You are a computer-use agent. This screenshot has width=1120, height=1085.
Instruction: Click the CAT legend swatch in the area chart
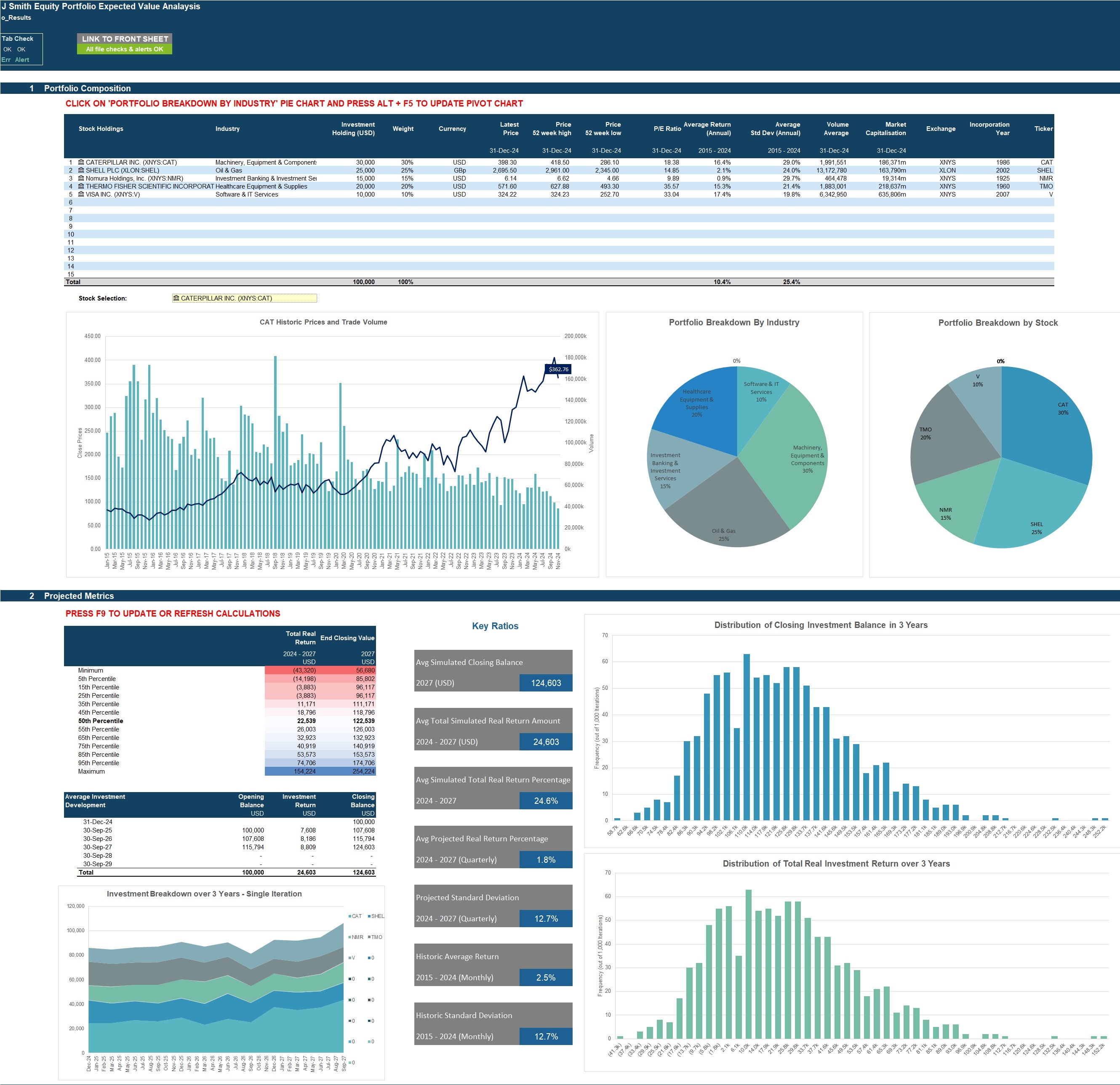pos(350,916)
